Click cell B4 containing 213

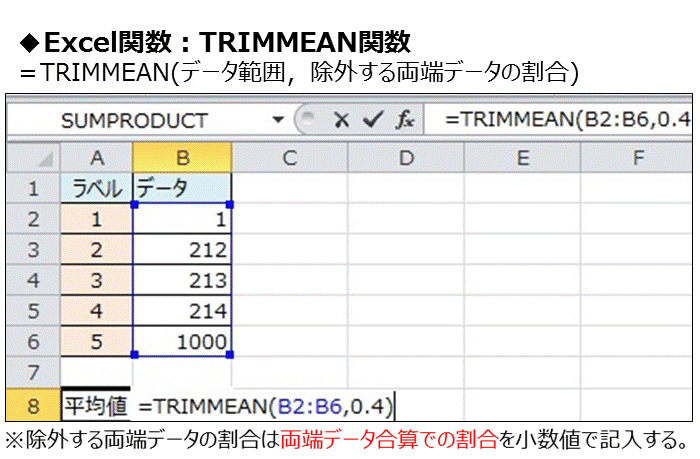click(182, 280)
